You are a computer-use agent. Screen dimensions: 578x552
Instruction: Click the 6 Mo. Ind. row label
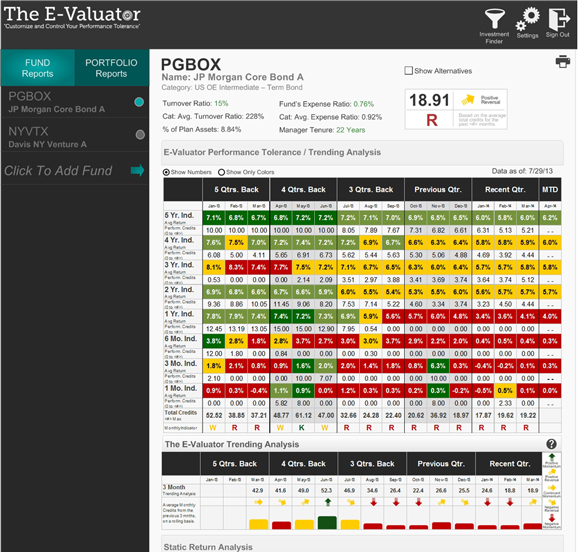coord(181,339)
